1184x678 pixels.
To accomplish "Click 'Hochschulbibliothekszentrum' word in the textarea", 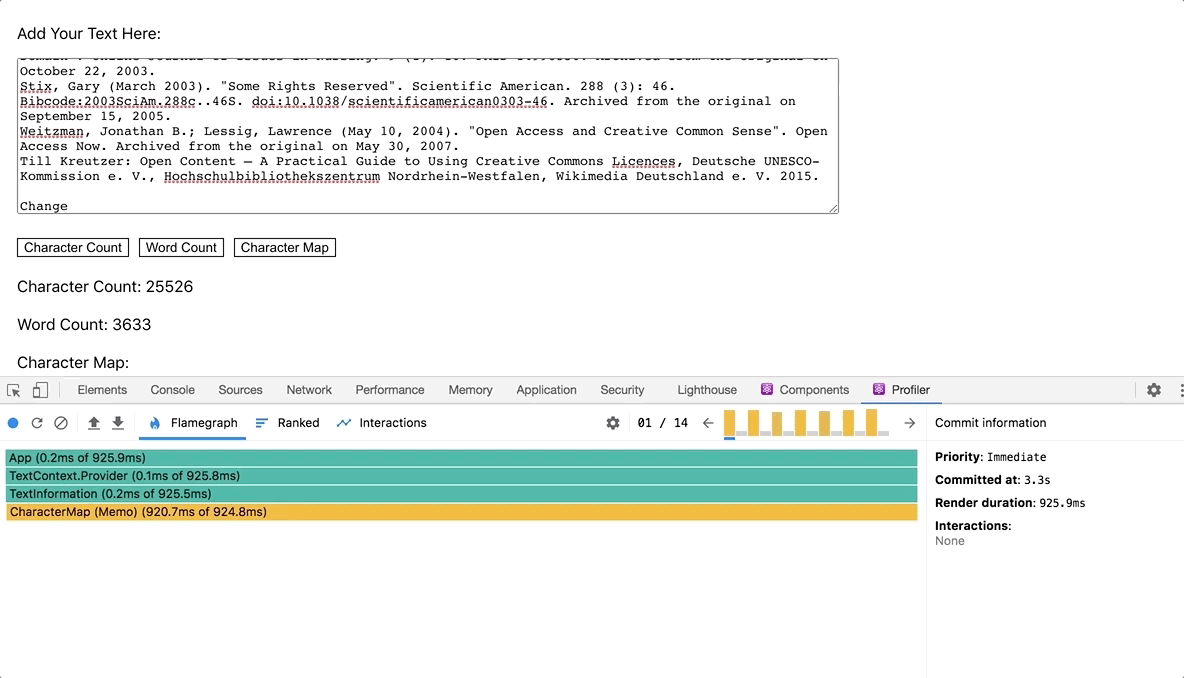I will tap(272, 177).
